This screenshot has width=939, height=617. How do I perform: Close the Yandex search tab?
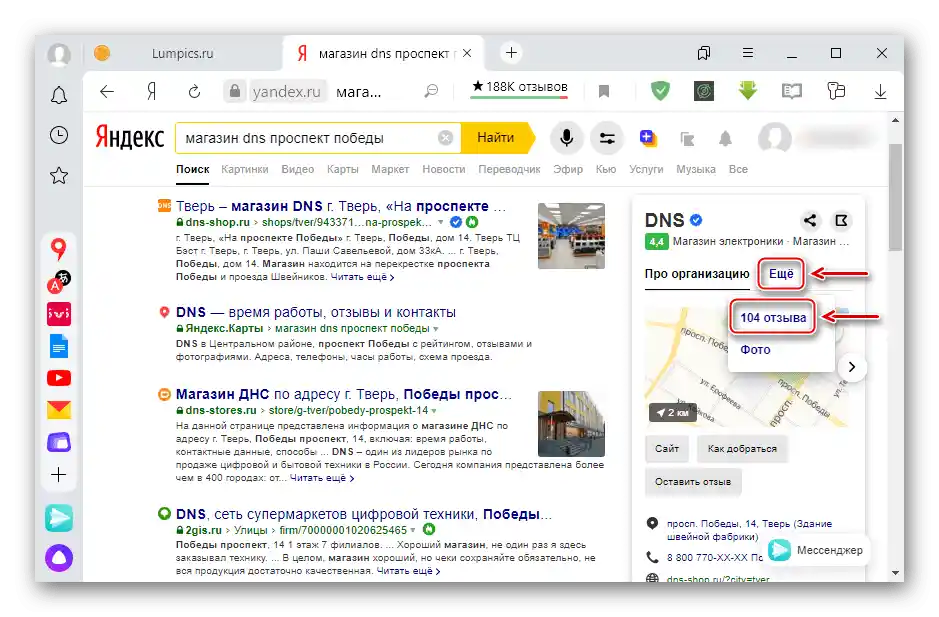pyautogui.click(x=467, y=53)
